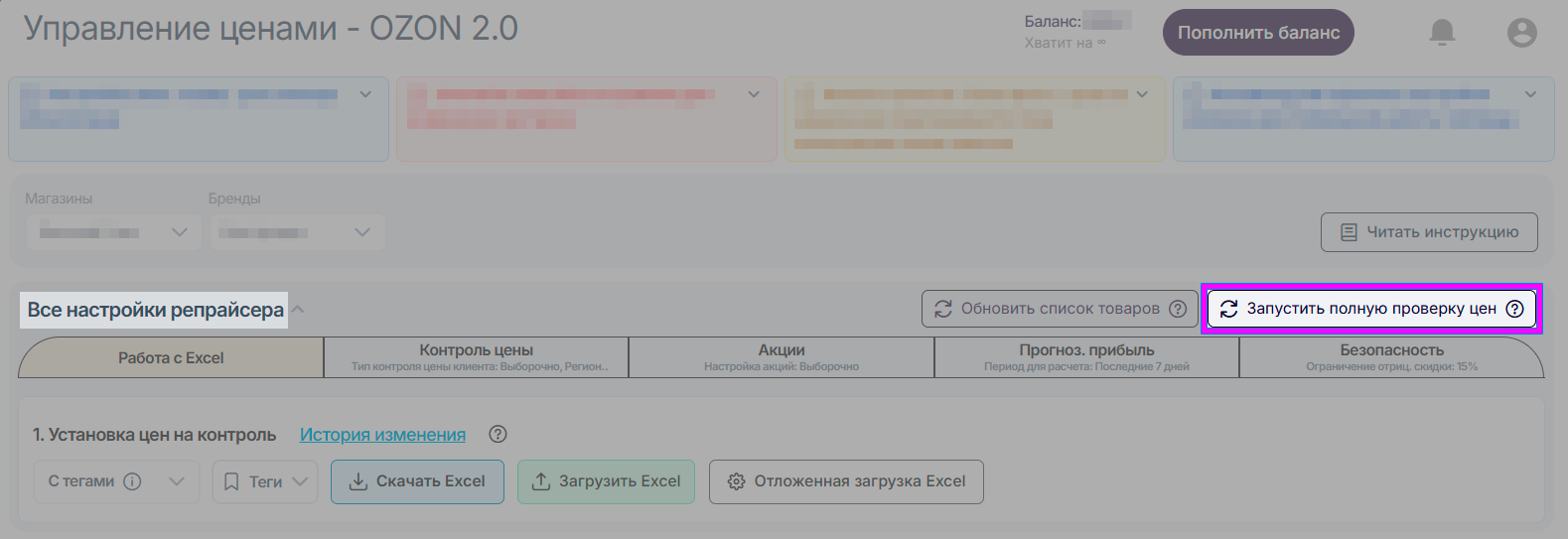Switch to Контроль цены tab
This screenshot has width=1568, height=539.
click(x=477, y=357)
